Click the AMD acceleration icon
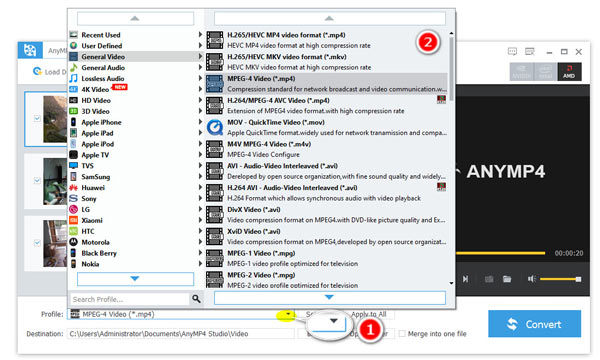This screenshot has height=360, width=600. (569, 72)
